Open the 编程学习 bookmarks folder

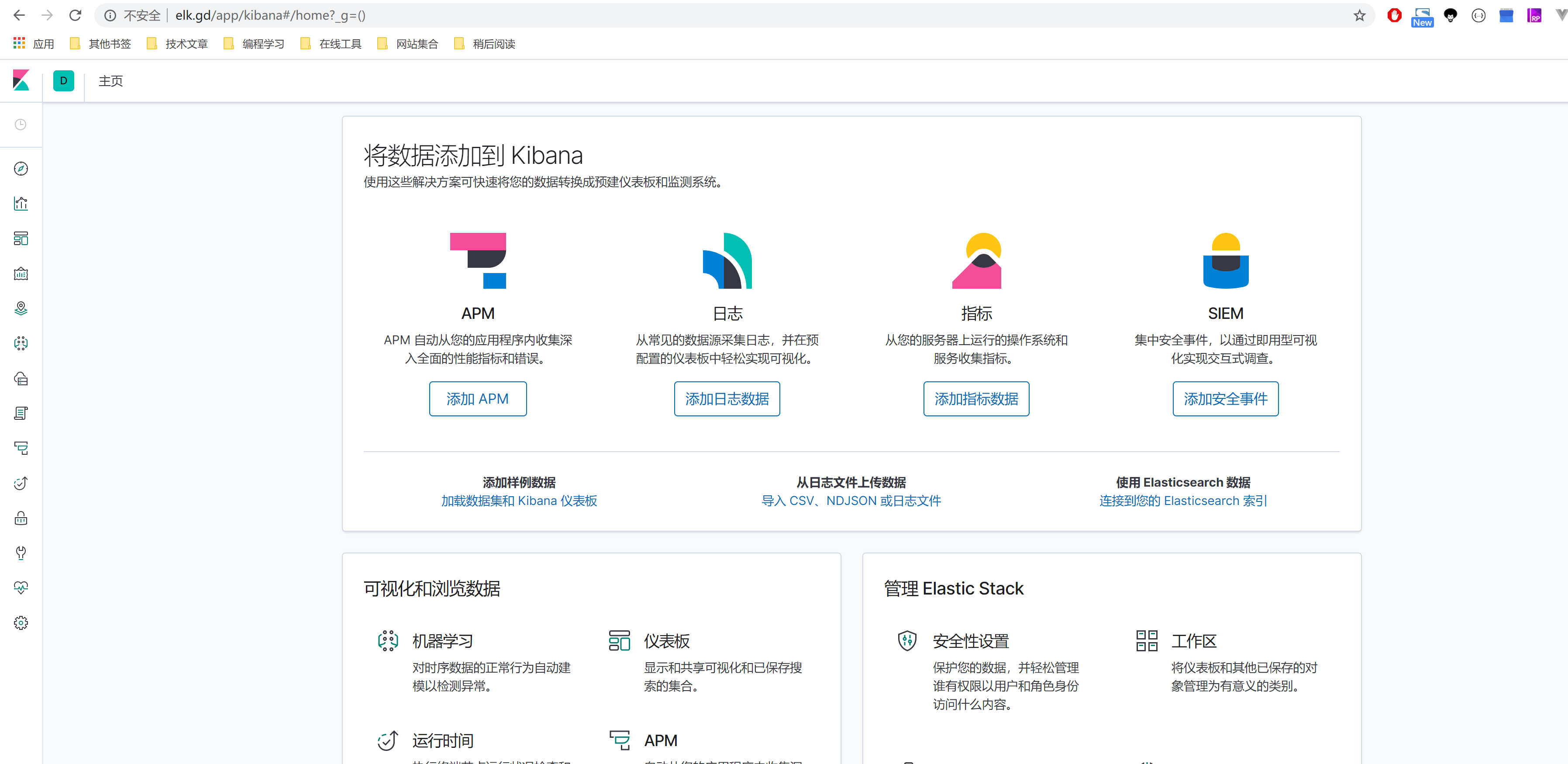(x=254, y=43)
